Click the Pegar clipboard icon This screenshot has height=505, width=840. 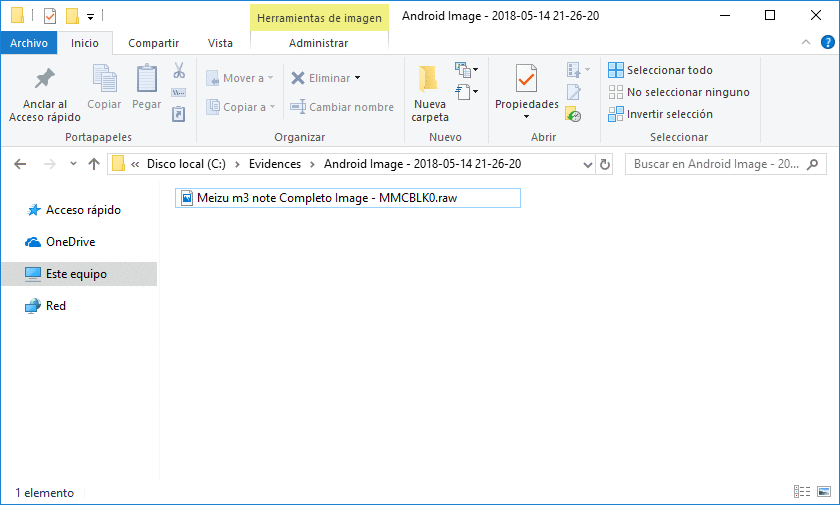point(146,80)
